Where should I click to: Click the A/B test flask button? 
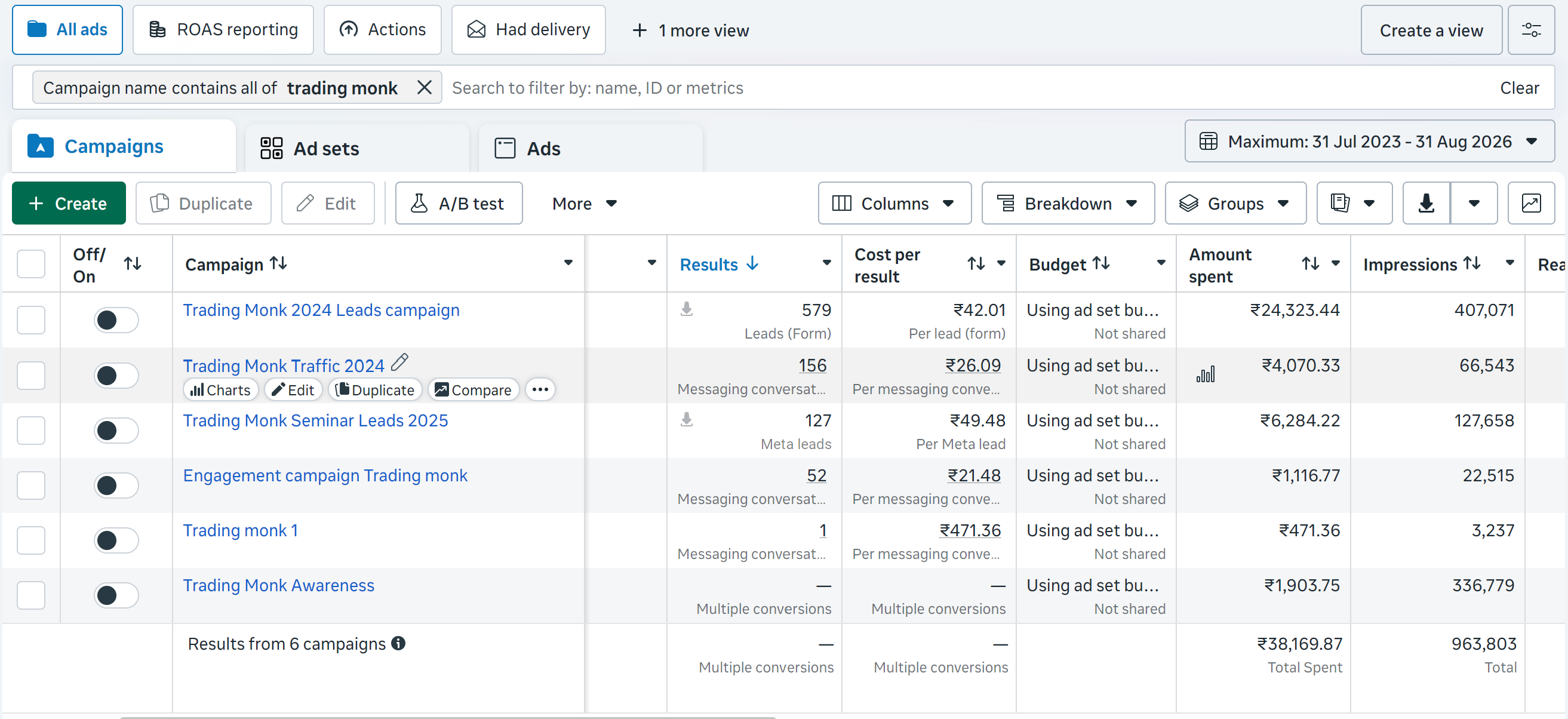(459, 204)
